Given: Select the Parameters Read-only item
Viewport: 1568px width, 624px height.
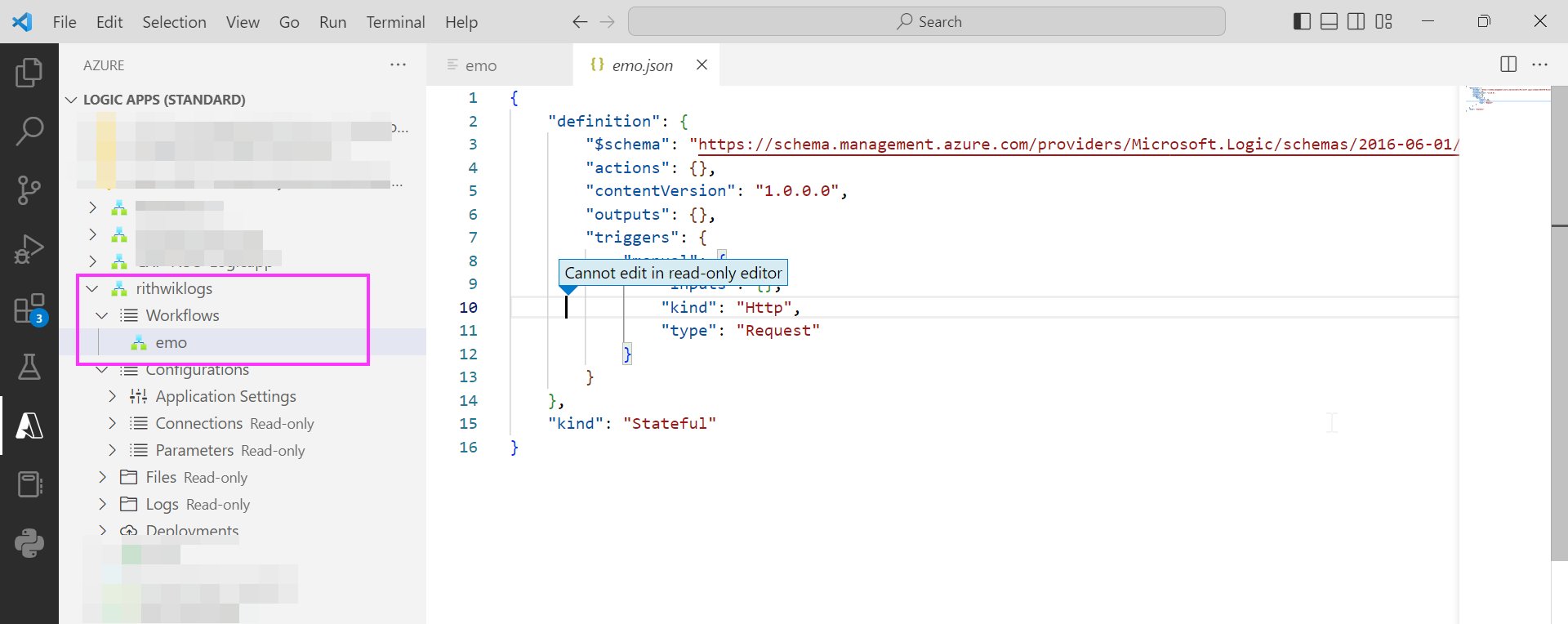Looking at the screenshot, I should (x=243, y=450).
